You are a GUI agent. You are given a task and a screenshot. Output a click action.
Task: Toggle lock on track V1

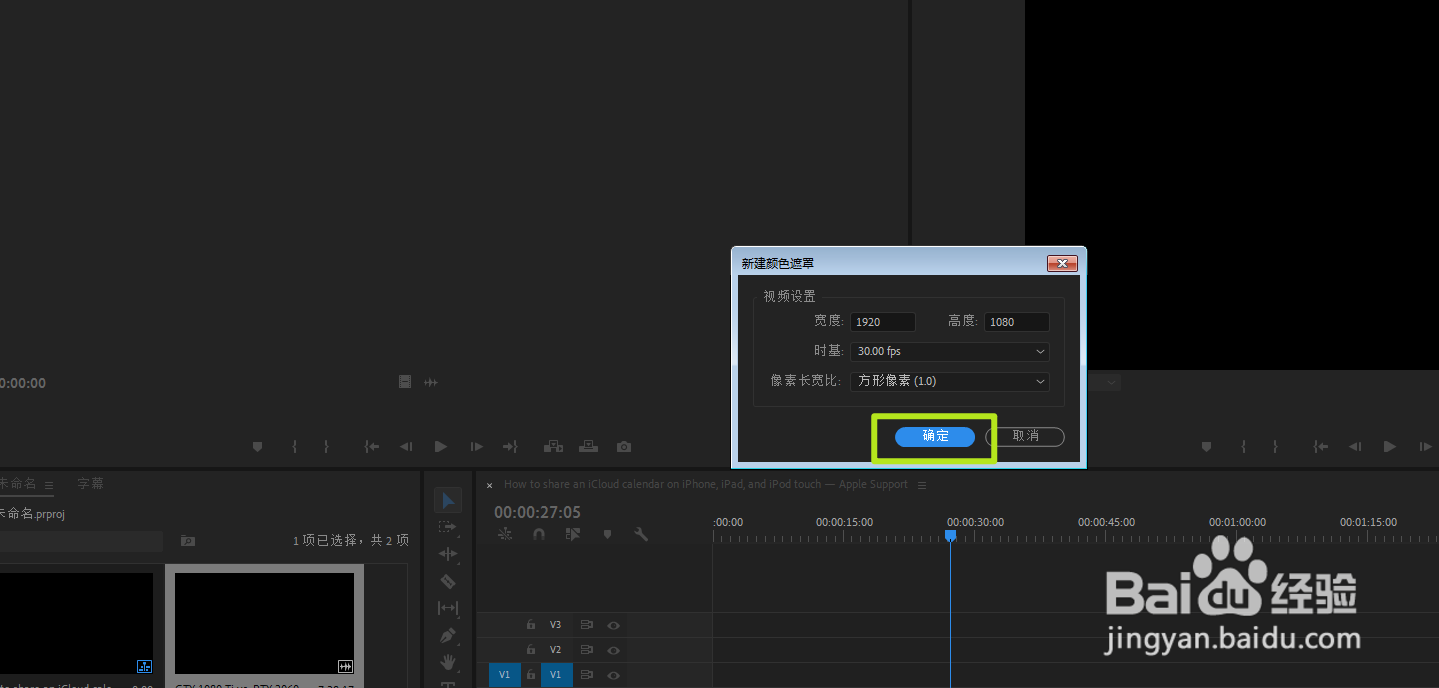pos(531,675)
